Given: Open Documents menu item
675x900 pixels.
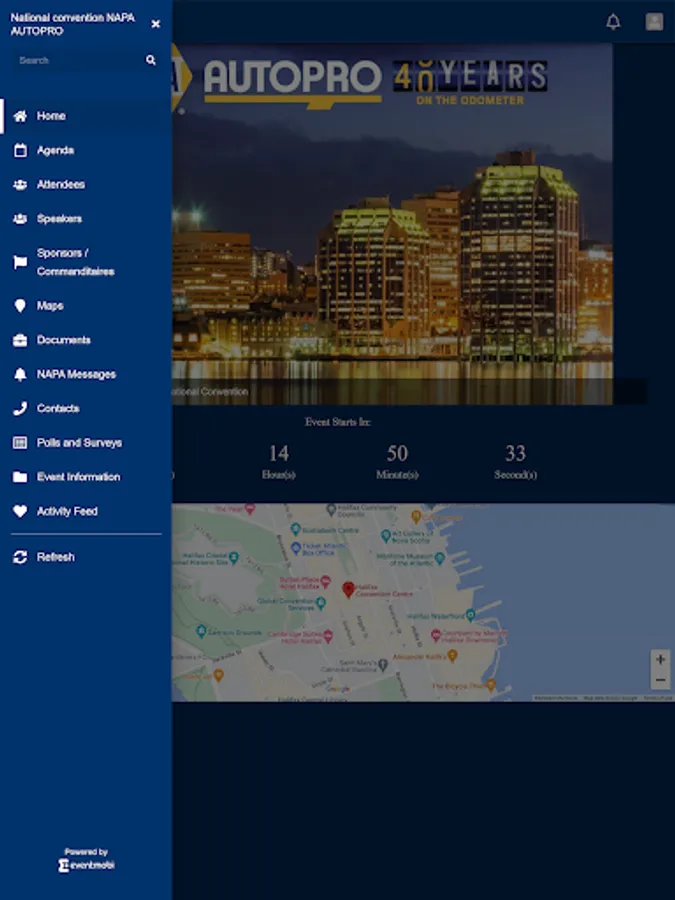Looking at the screenshot, I should (86, 340).
